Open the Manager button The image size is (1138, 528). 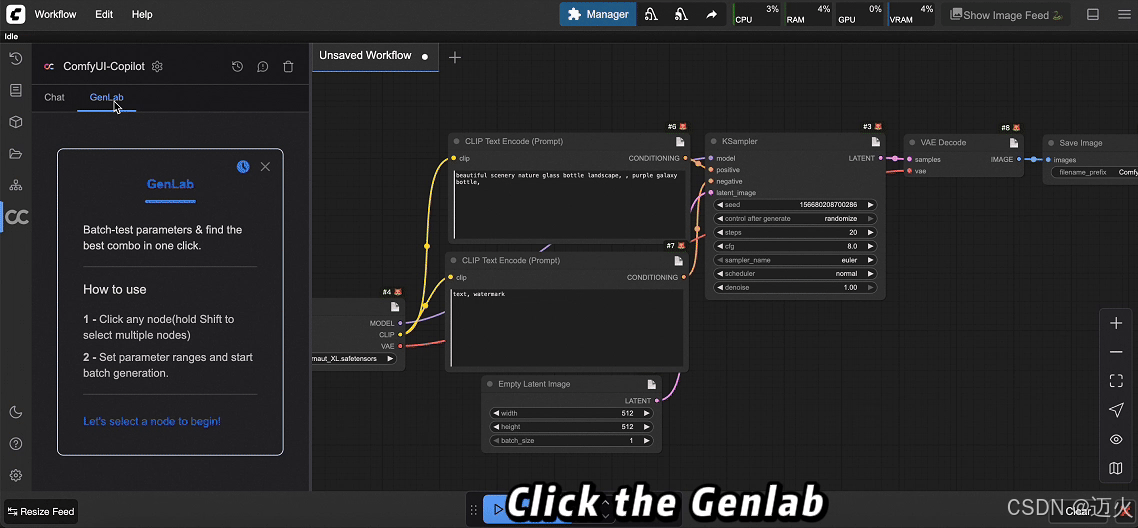click(598, 14)
